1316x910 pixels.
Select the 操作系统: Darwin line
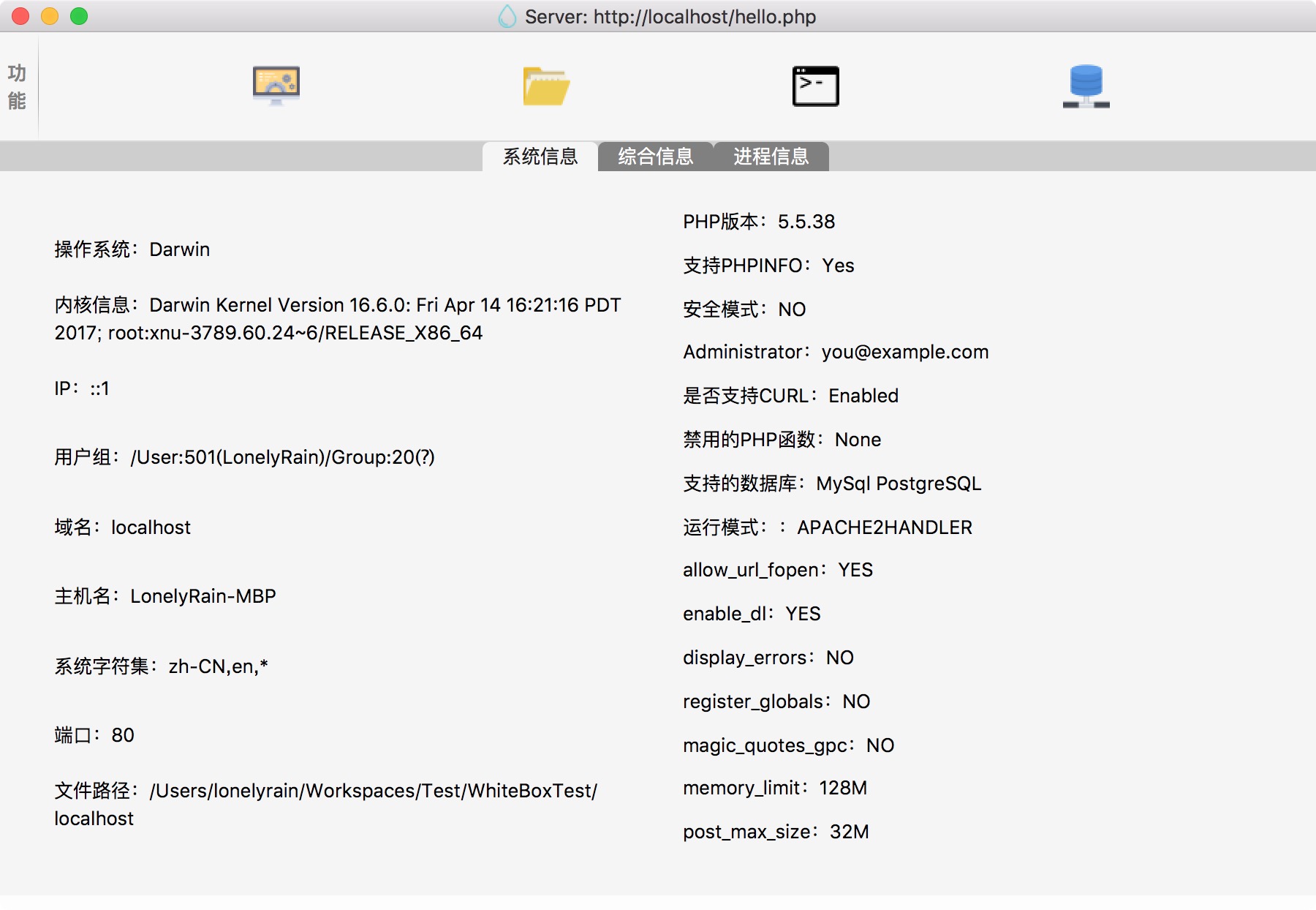(132, 249)
